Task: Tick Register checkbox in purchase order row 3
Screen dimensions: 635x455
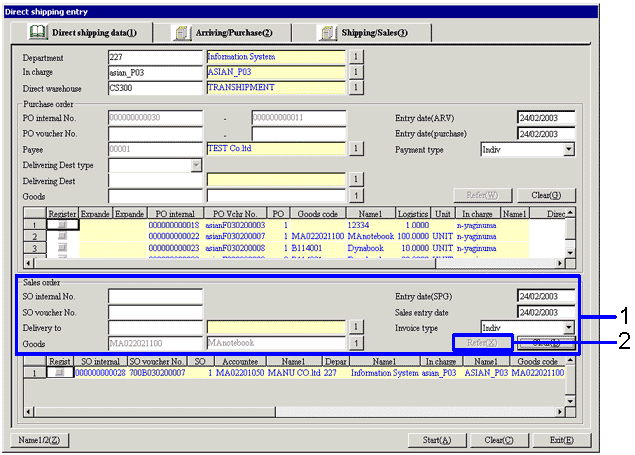Action: pos(62,248)
